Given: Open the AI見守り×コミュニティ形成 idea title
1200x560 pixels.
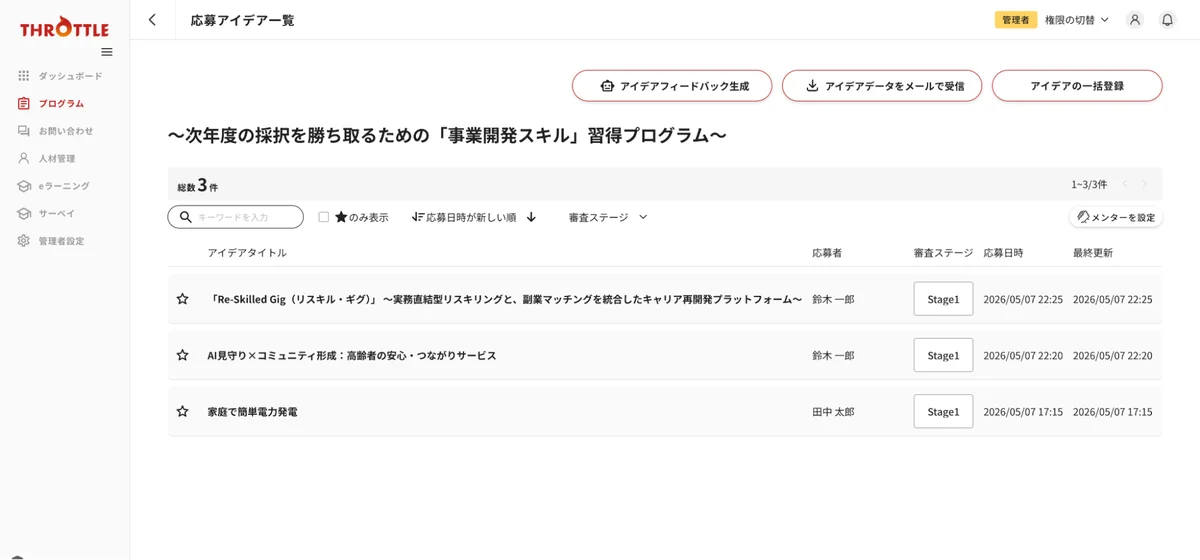Looking at the screenshot, I should click(352, 355).
